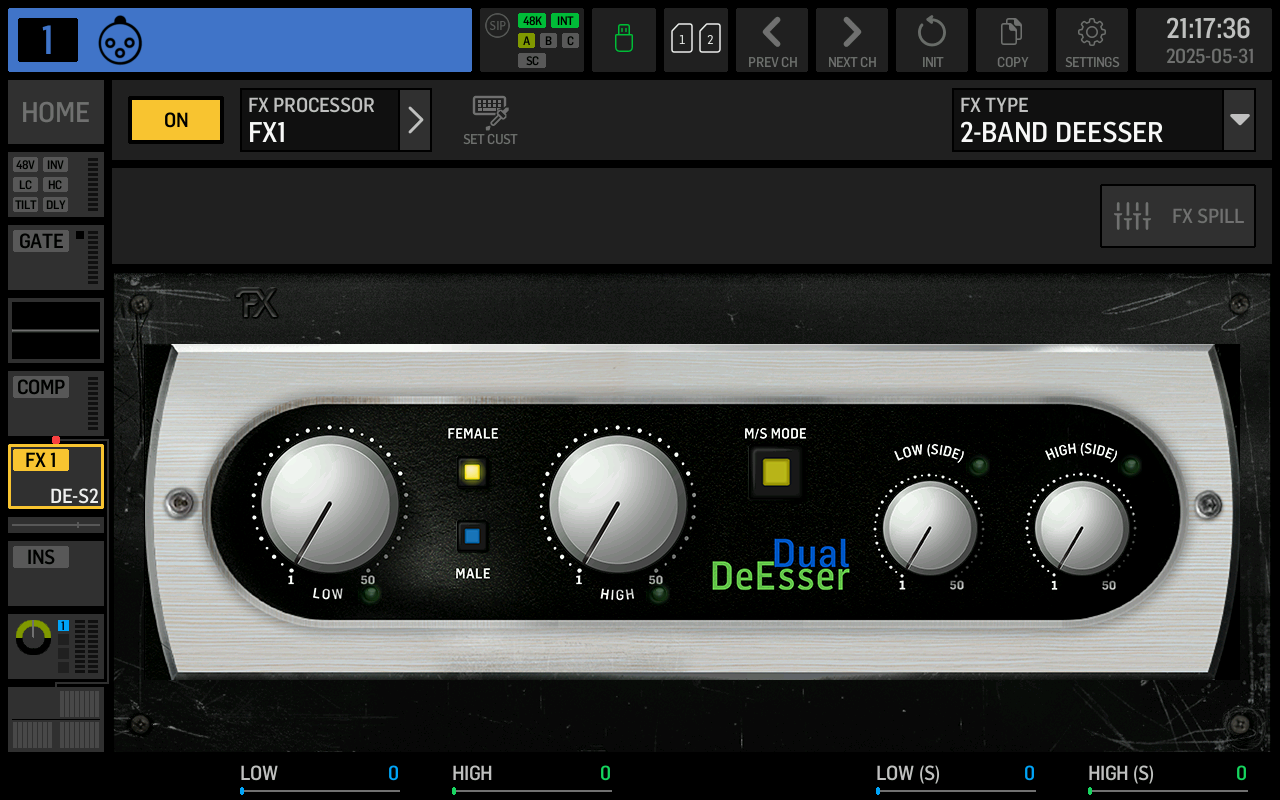Image resolution: width=1280 pixels, height=800 pixels.
Task: Open the GATE processing panel
Action: point(55,257)
